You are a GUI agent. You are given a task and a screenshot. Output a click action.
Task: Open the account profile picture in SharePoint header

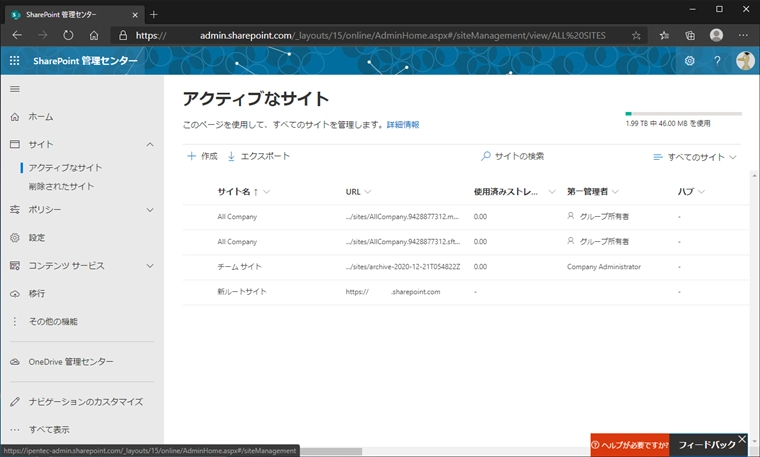tap(745, 61)
